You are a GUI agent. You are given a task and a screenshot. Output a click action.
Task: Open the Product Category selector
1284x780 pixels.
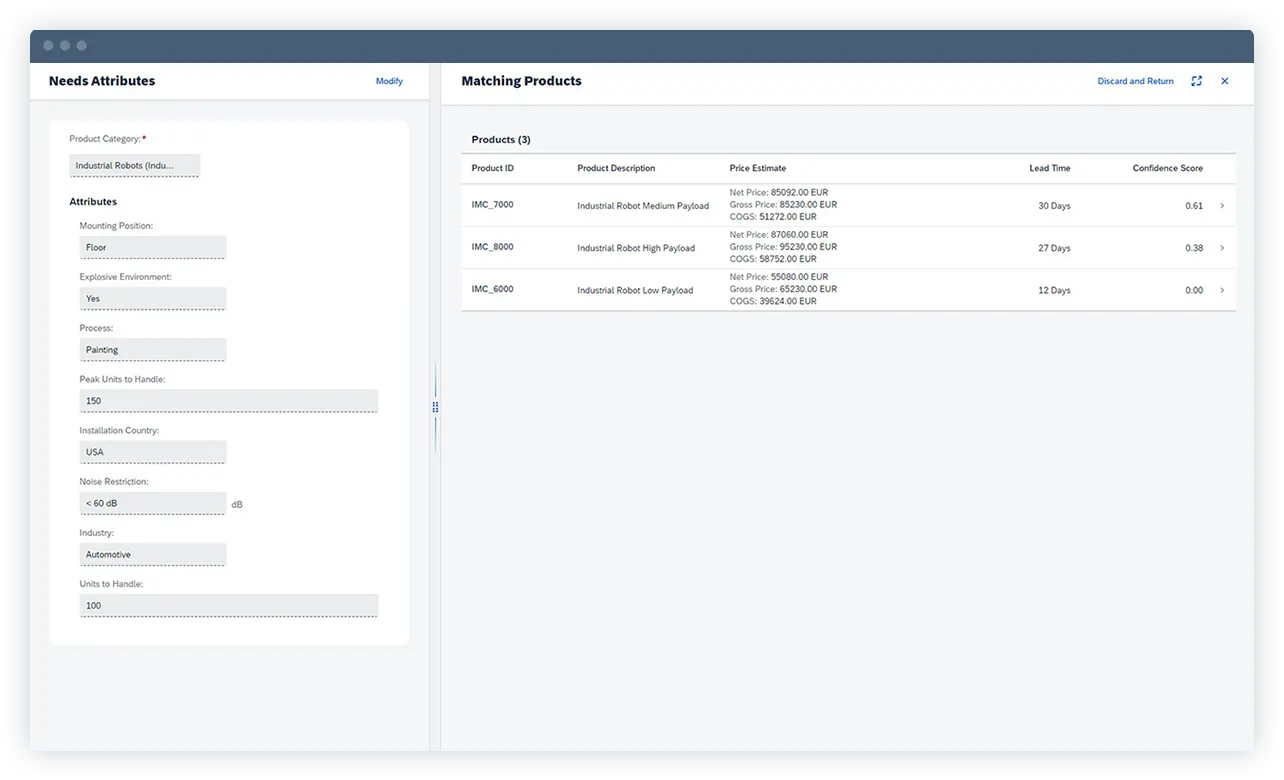(x=134, y=164)
